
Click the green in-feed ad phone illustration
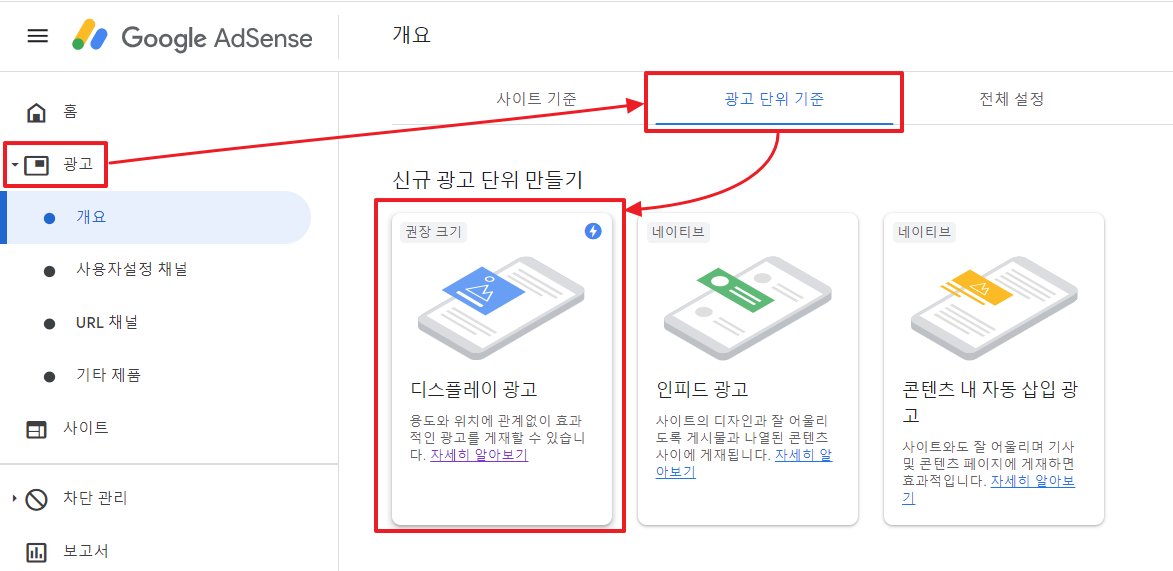pos(747,308)
